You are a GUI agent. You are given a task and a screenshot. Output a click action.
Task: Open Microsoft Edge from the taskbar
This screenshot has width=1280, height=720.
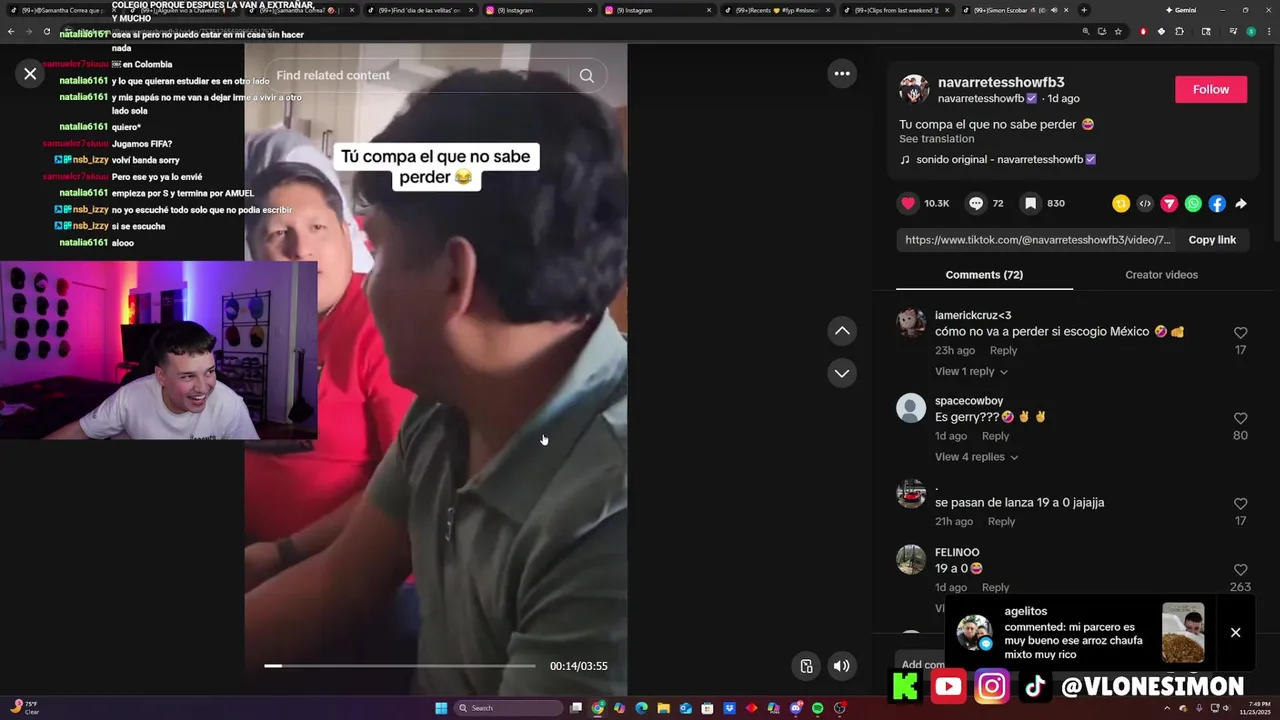(642, 708)
